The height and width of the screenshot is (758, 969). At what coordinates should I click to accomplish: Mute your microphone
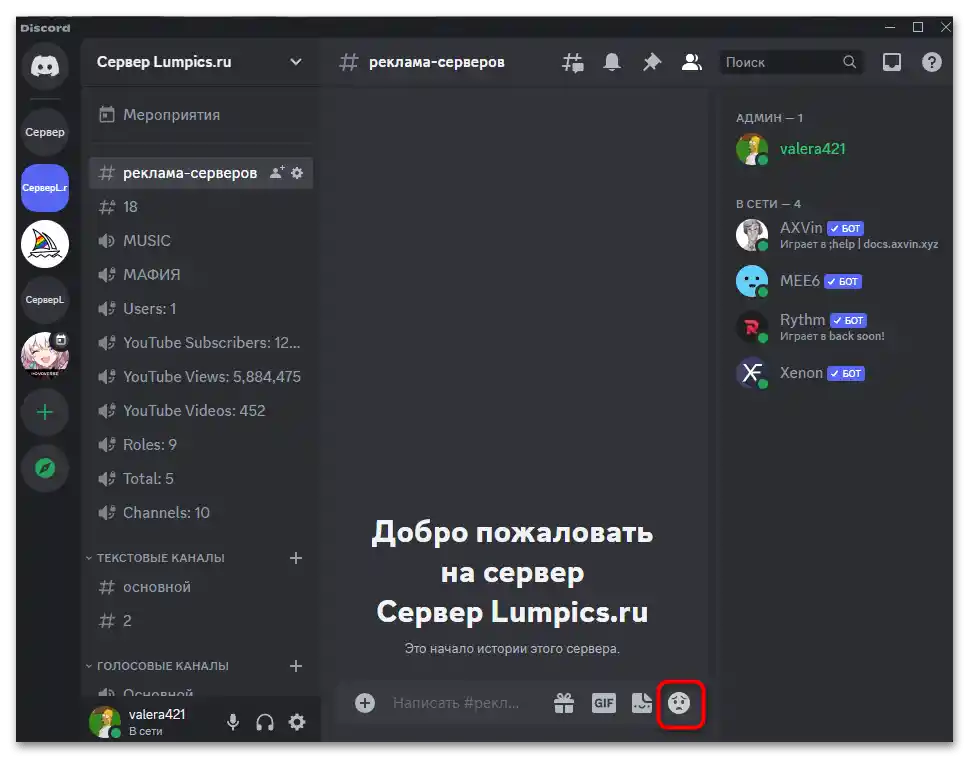[x=232, y=721]
